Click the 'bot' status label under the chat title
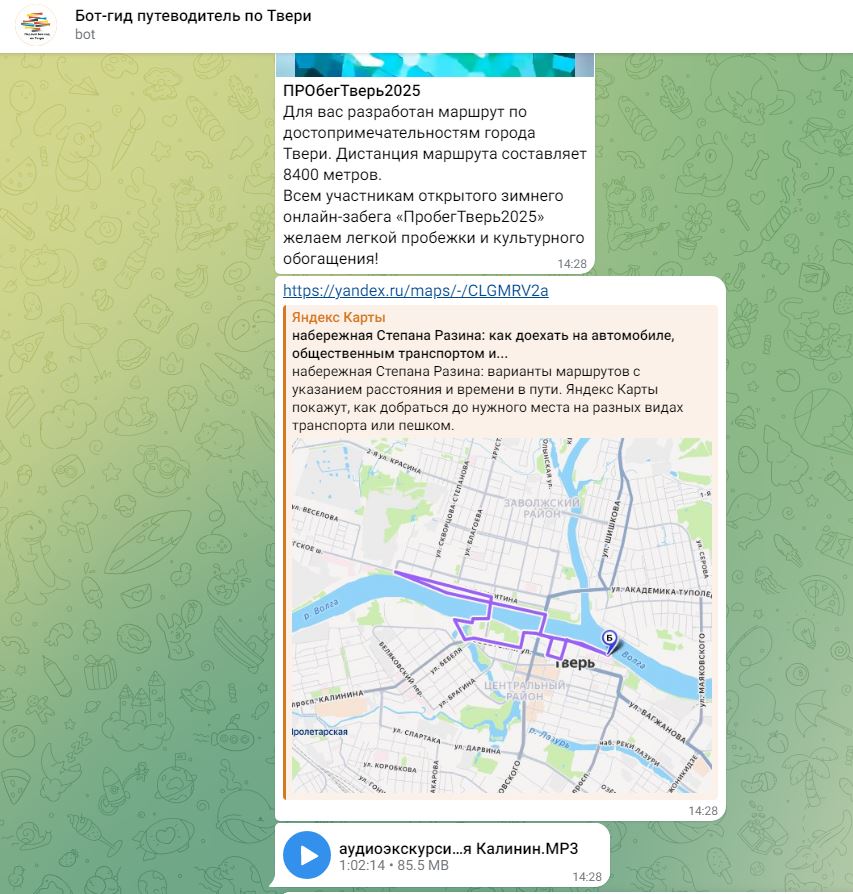 tap(85, 35)
